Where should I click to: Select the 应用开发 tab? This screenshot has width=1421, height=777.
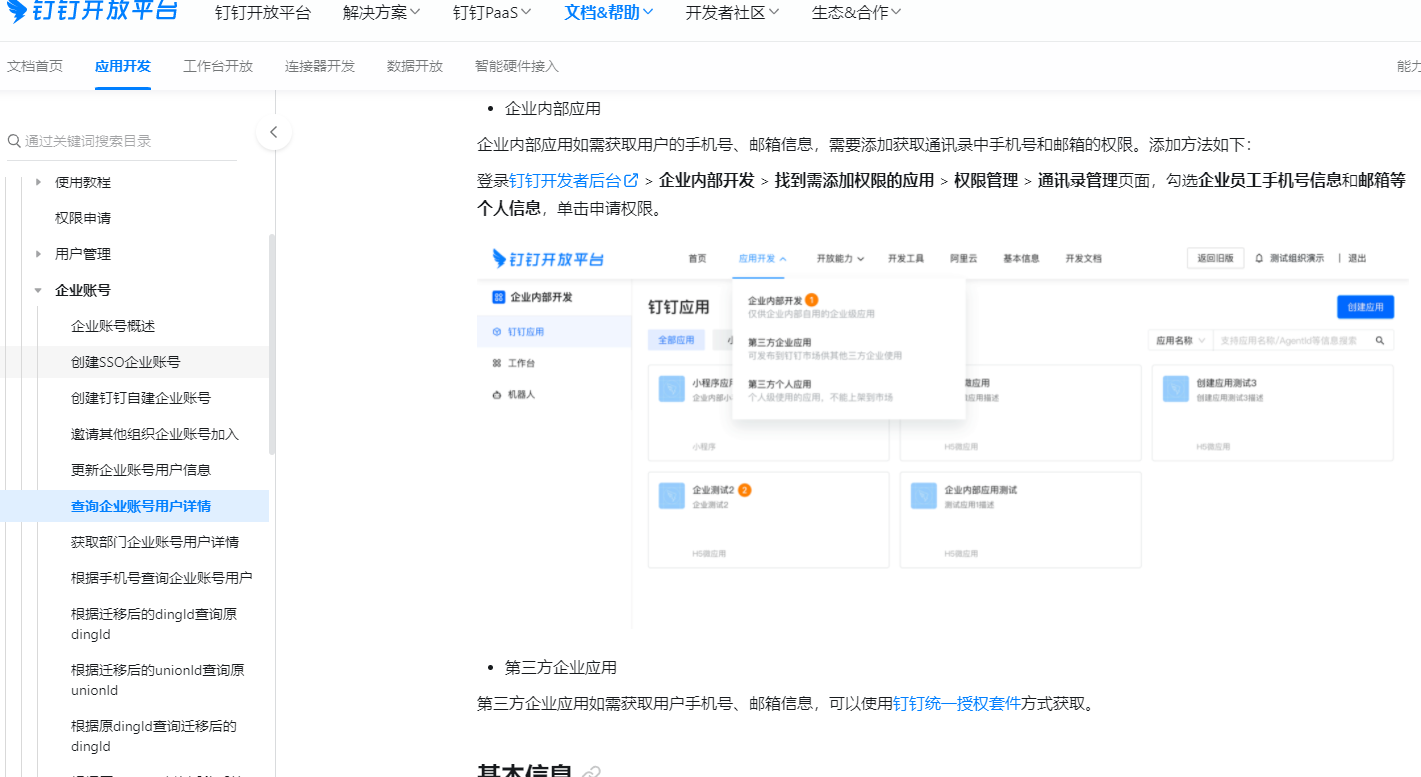pos(123,66)
